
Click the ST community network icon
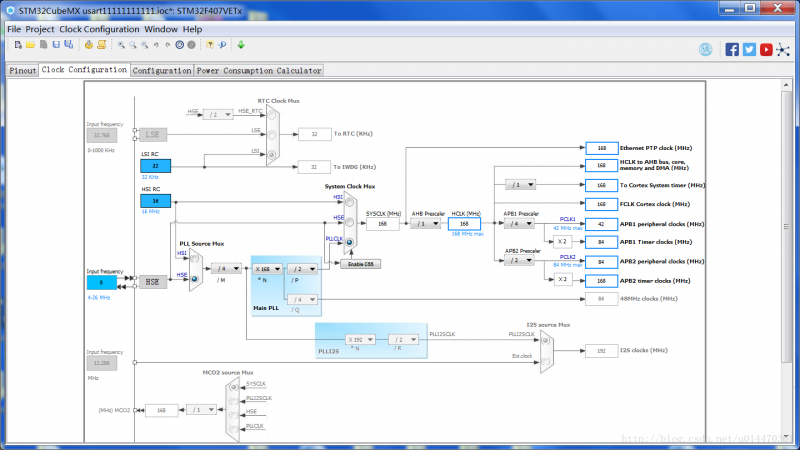(x=782, y=49)
